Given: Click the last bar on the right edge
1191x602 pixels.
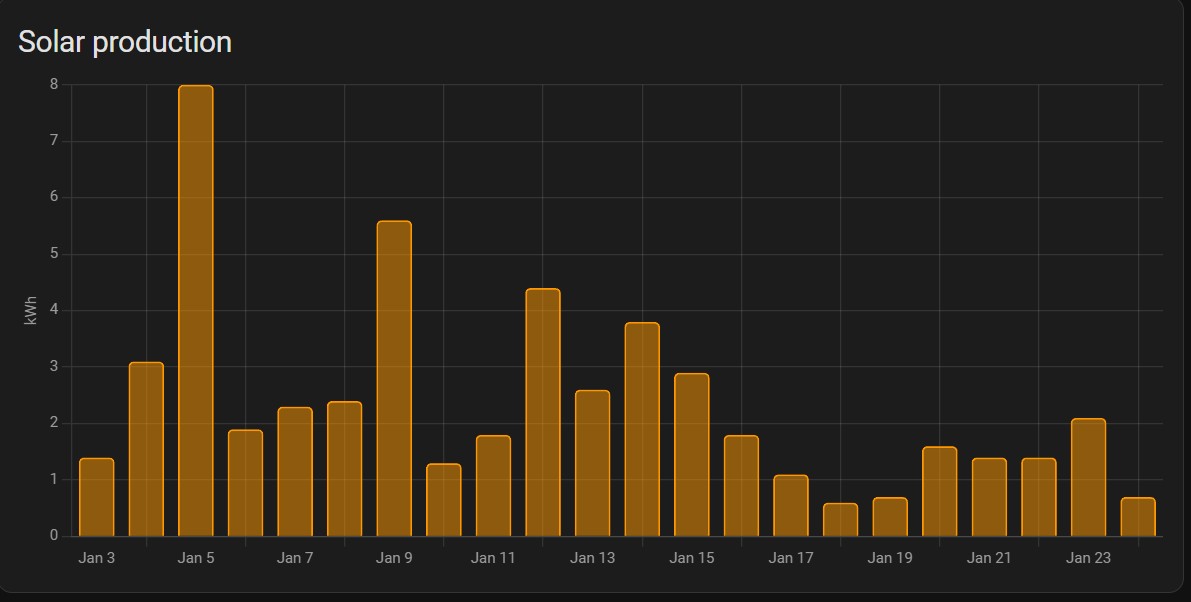Looking at the screenshot, I should click(1138, 516).
